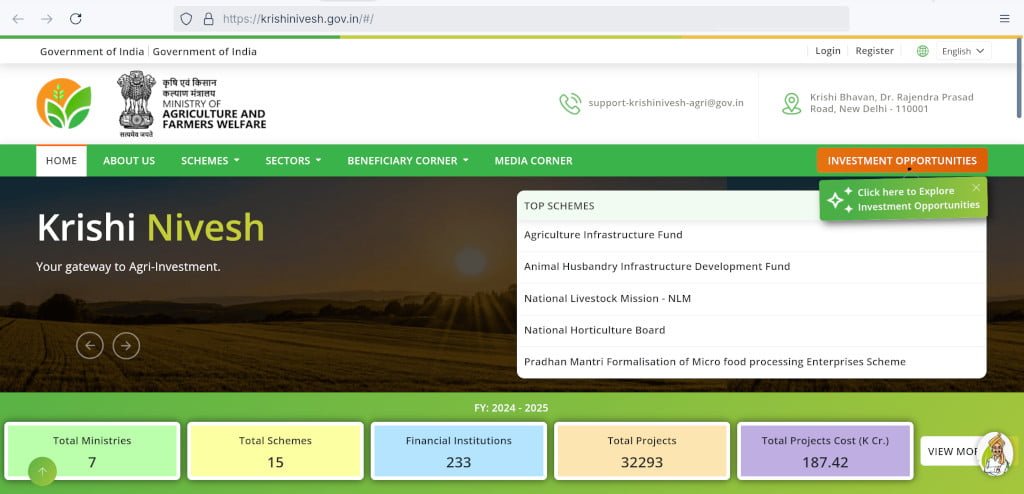Image resolution: width=1024 pixels, height=494 pixels.
Task: Click the globe language icon
Action: 922,51
